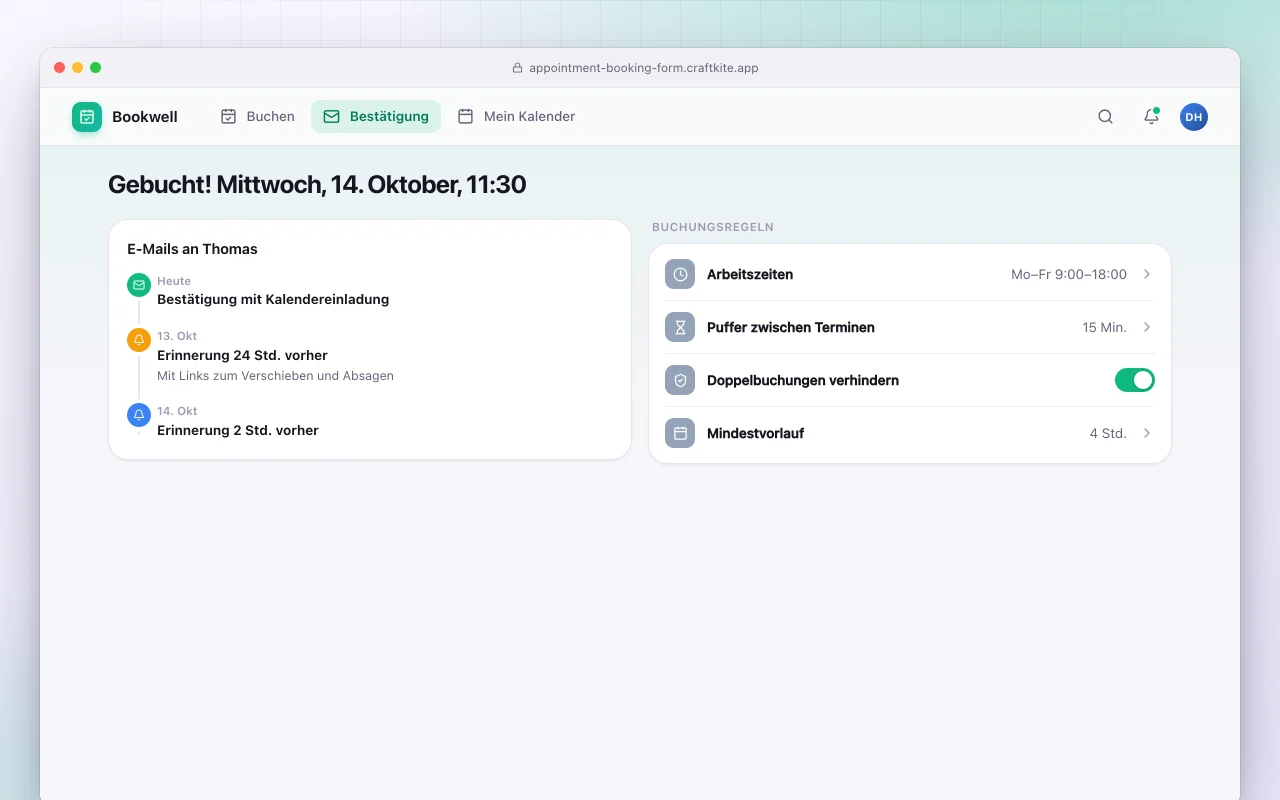1280x800 pixels.
Task: Open the DH user avatar
Action: point(1194,117)
